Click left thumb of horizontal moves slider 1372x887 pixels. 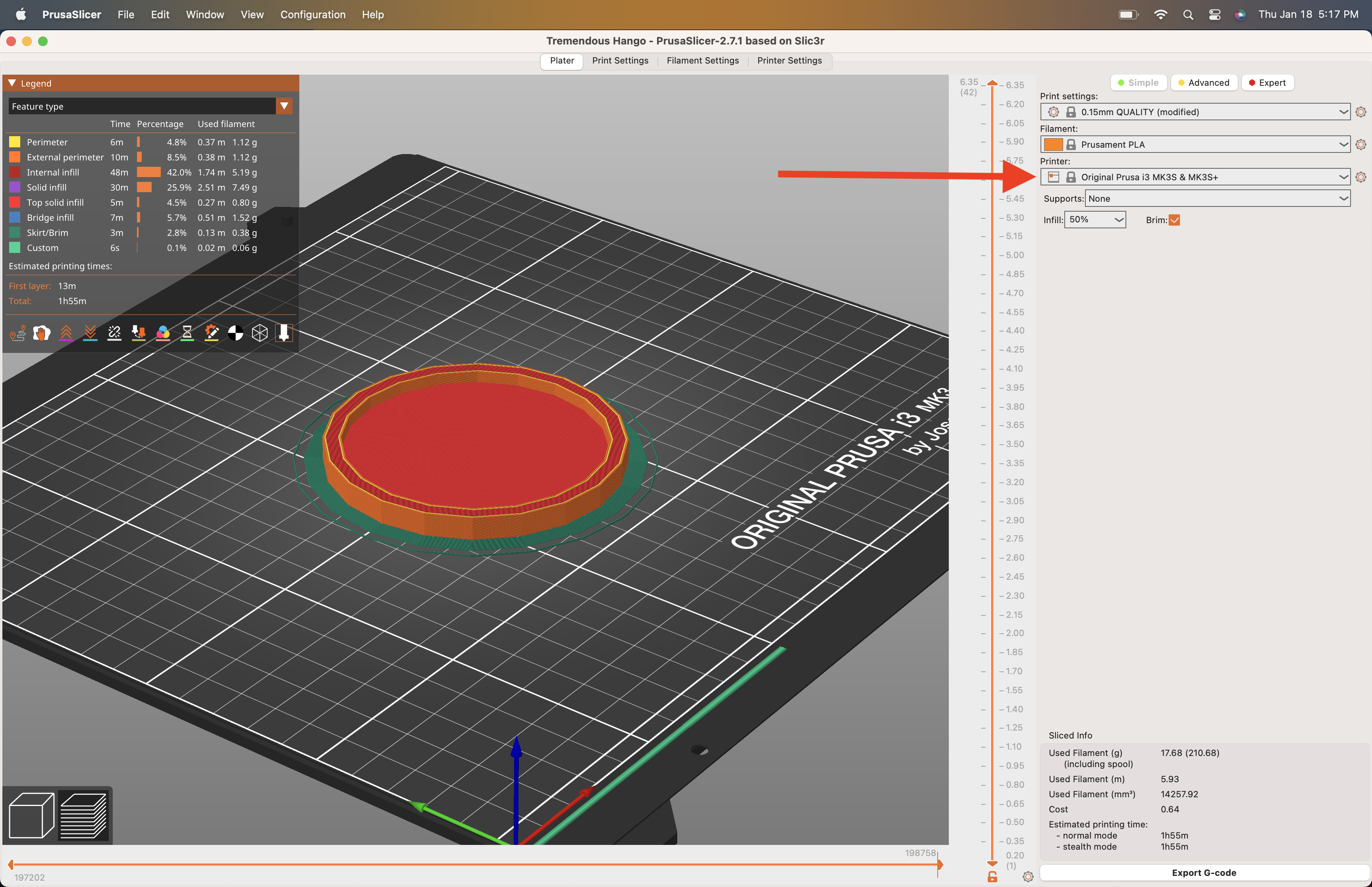[x=11, y=864]
